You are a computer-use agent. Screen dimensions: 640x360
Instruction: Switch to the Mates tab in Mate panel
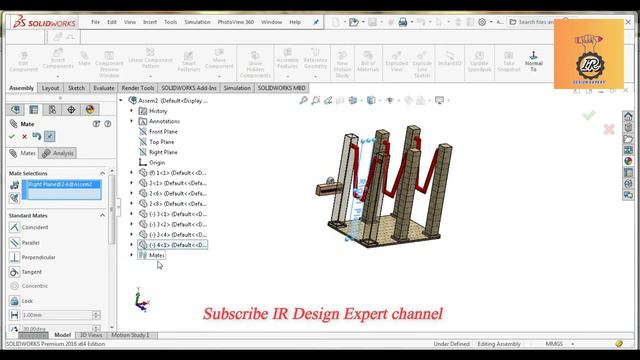click(x=23, y=153)
